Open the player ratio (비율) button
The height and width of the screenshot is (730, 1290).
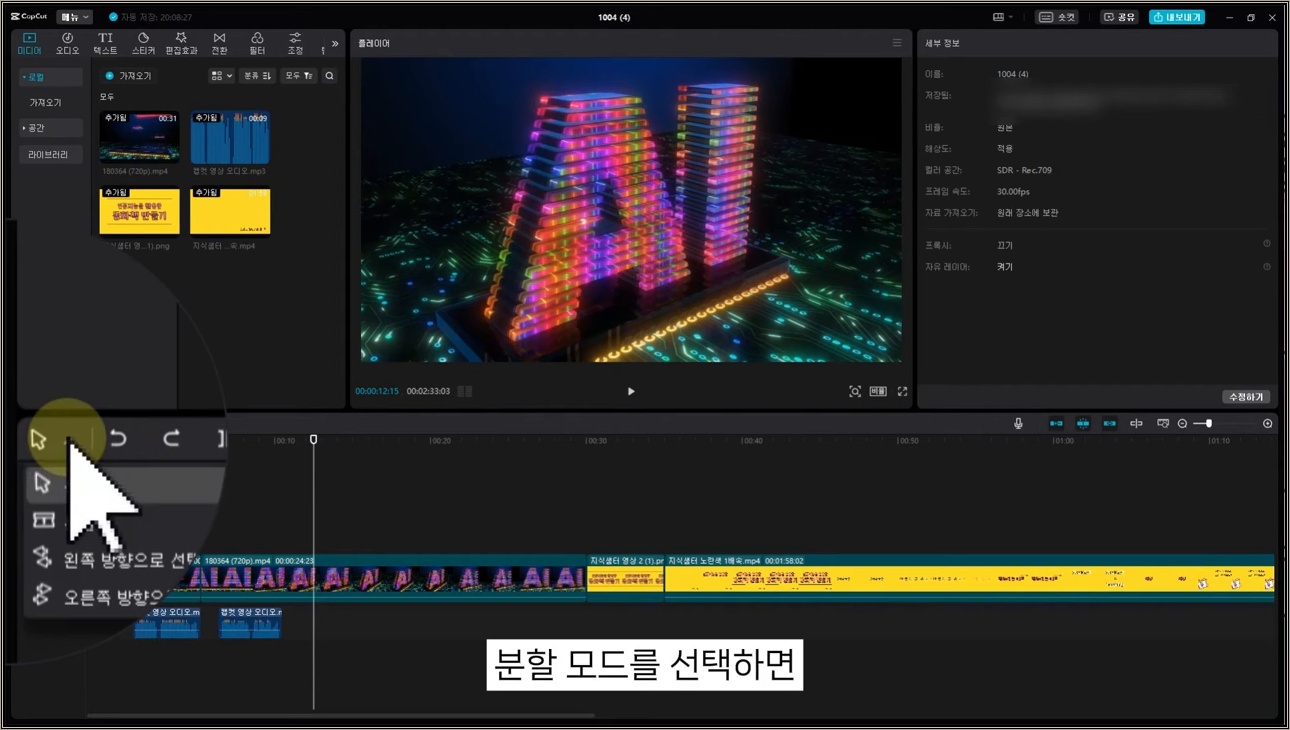click(878, 392)
